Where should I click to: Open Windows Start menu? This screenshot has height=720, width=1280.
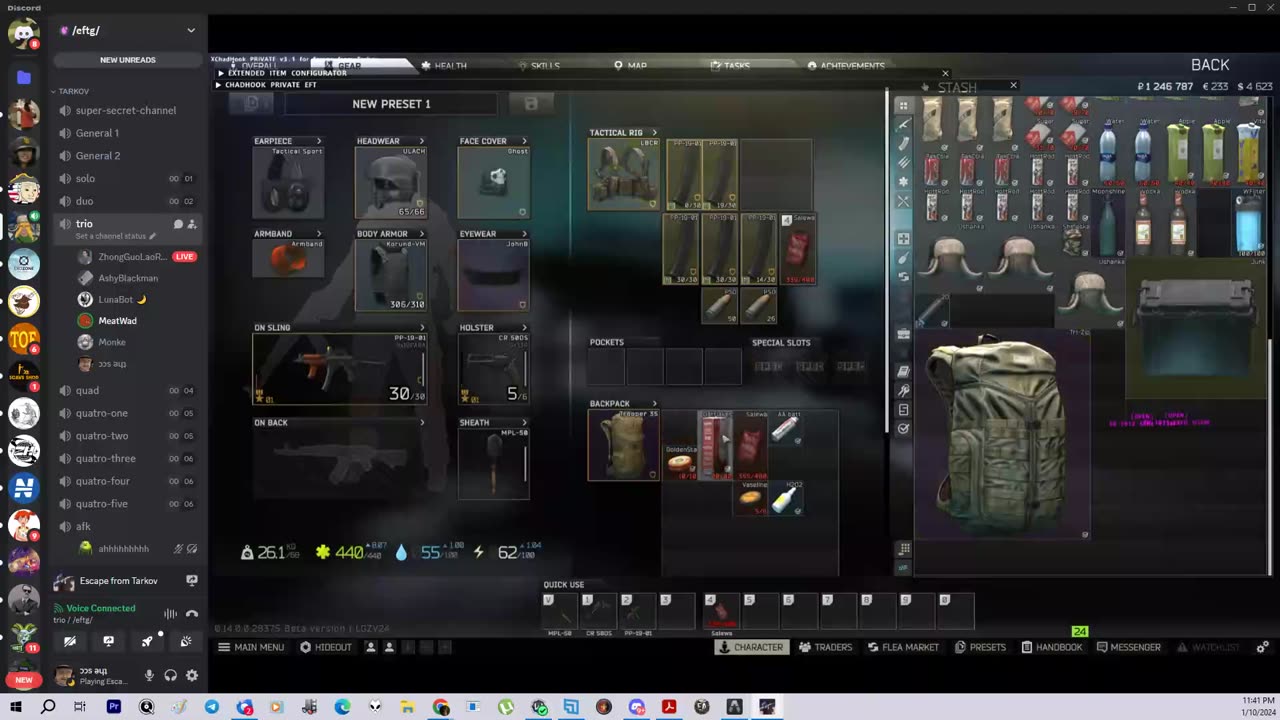coord(16,707)
